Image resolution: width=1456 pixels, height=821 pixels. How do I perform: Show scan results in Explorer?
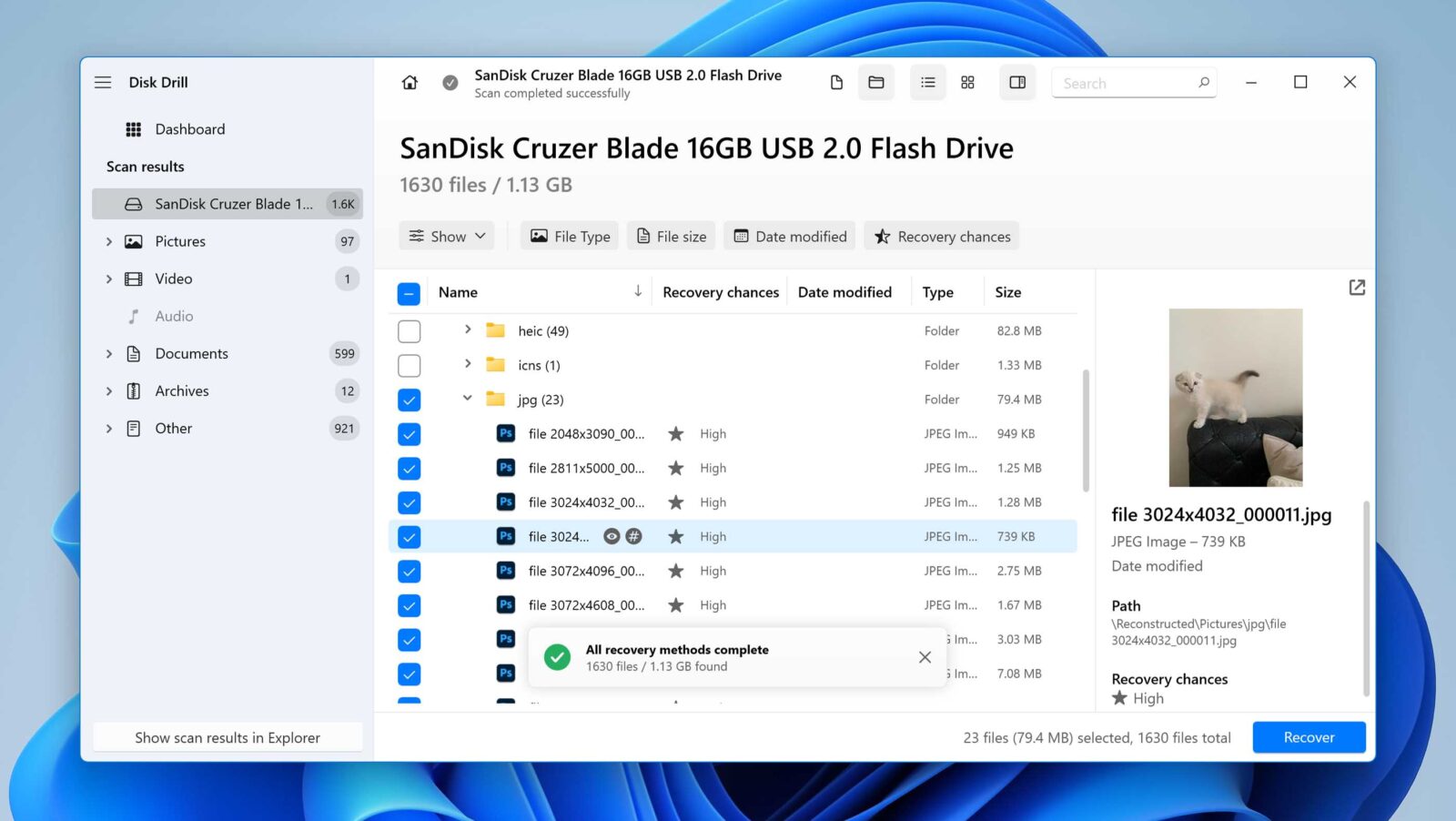227,737
